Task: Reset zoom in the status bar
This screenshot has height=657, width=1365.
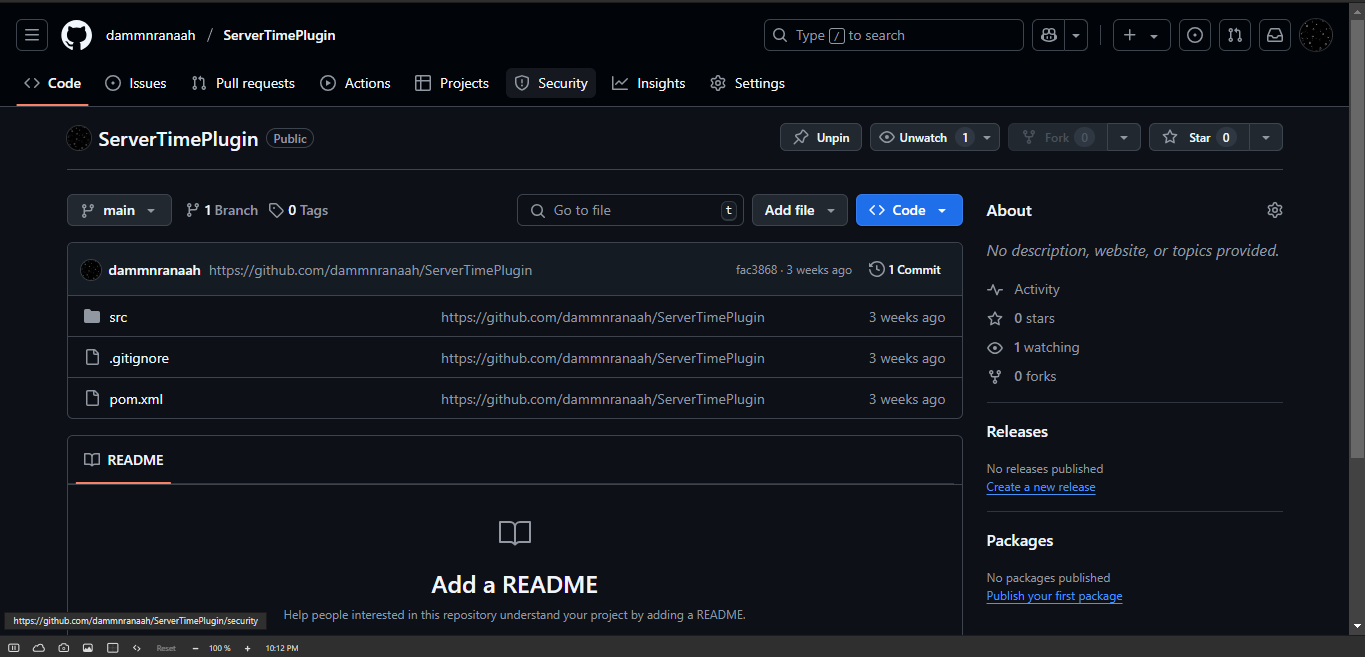Action: pos(166,648)
